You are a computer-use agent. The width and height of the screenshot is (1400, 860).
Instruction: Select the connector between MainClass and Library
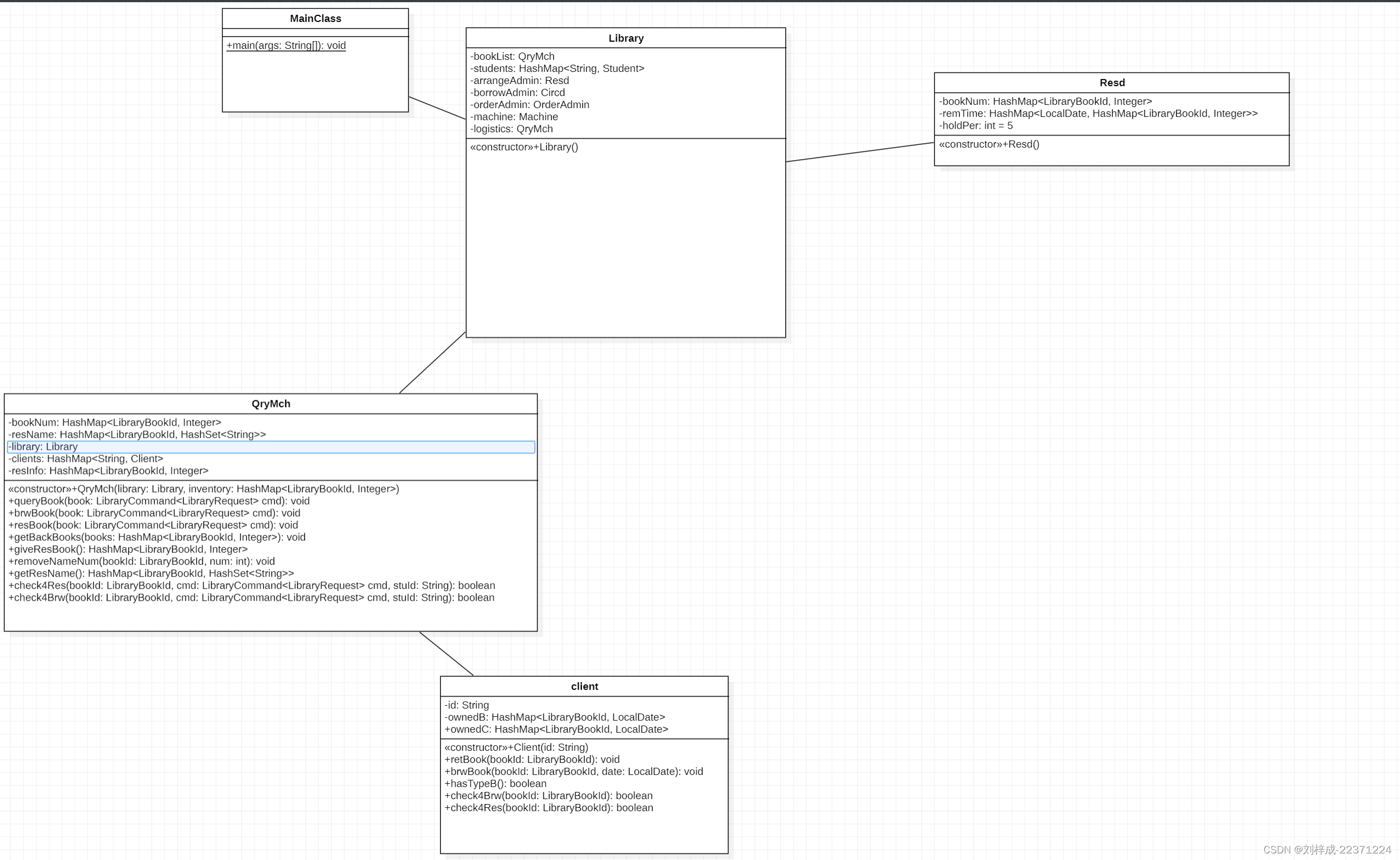(x=437, y=107)
